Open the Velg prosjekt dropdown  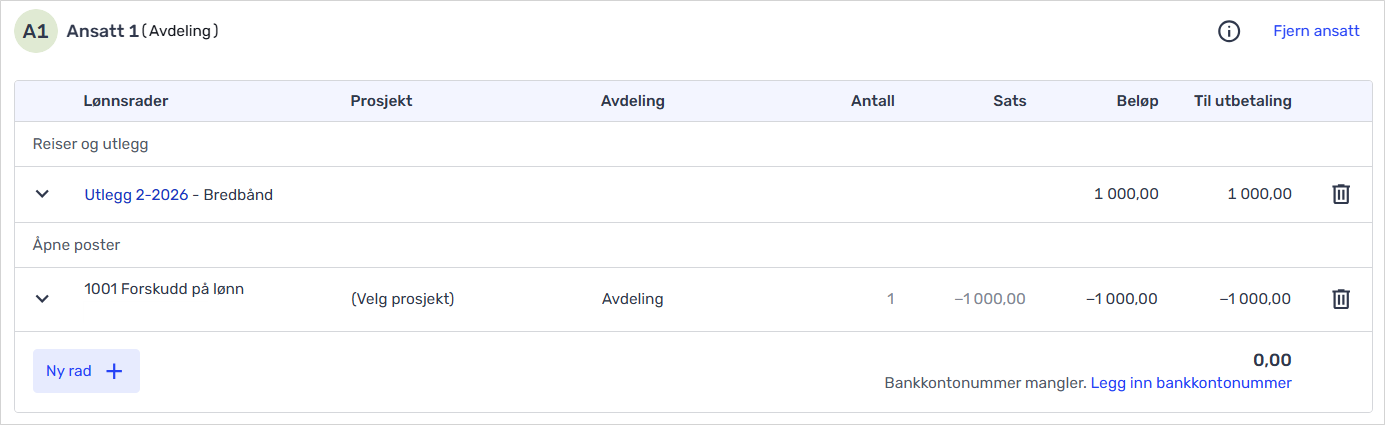[402, 299]
